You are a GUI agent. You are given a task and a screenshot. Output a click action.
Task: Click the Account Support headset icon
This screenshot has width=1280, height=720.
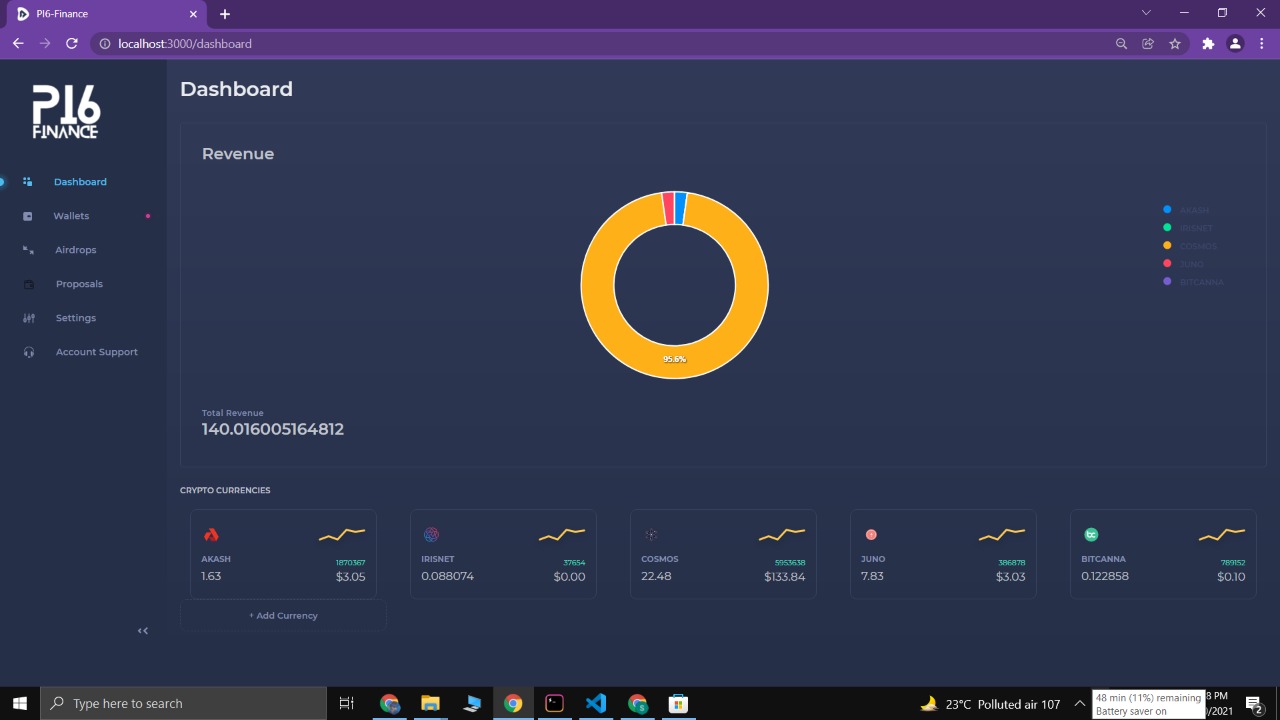pyautogui.click(x=29, y=352)
